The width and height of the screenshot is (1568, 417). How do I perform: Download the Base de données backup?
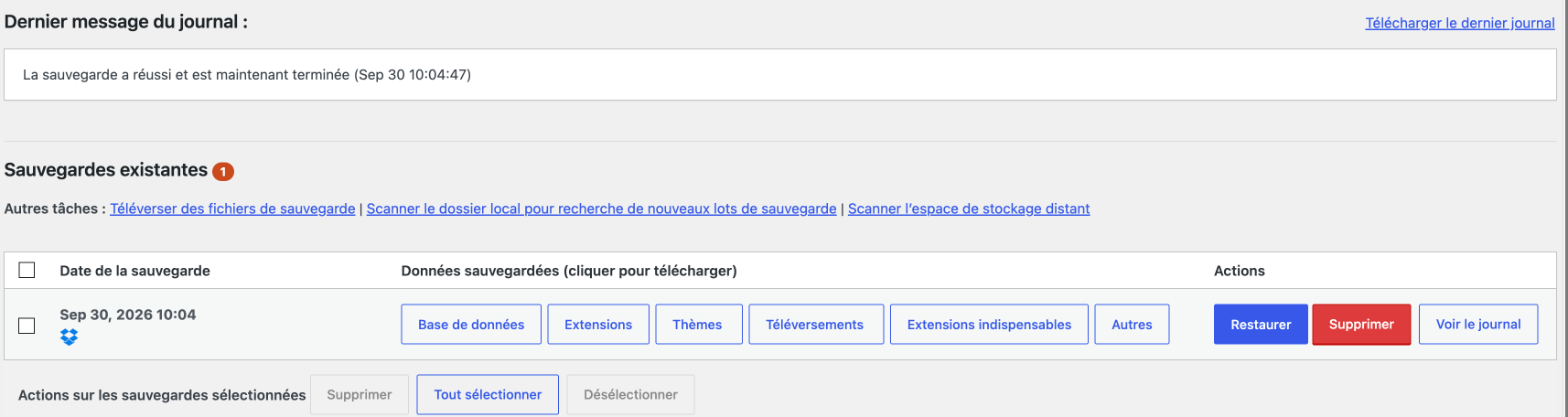point(470,324)
